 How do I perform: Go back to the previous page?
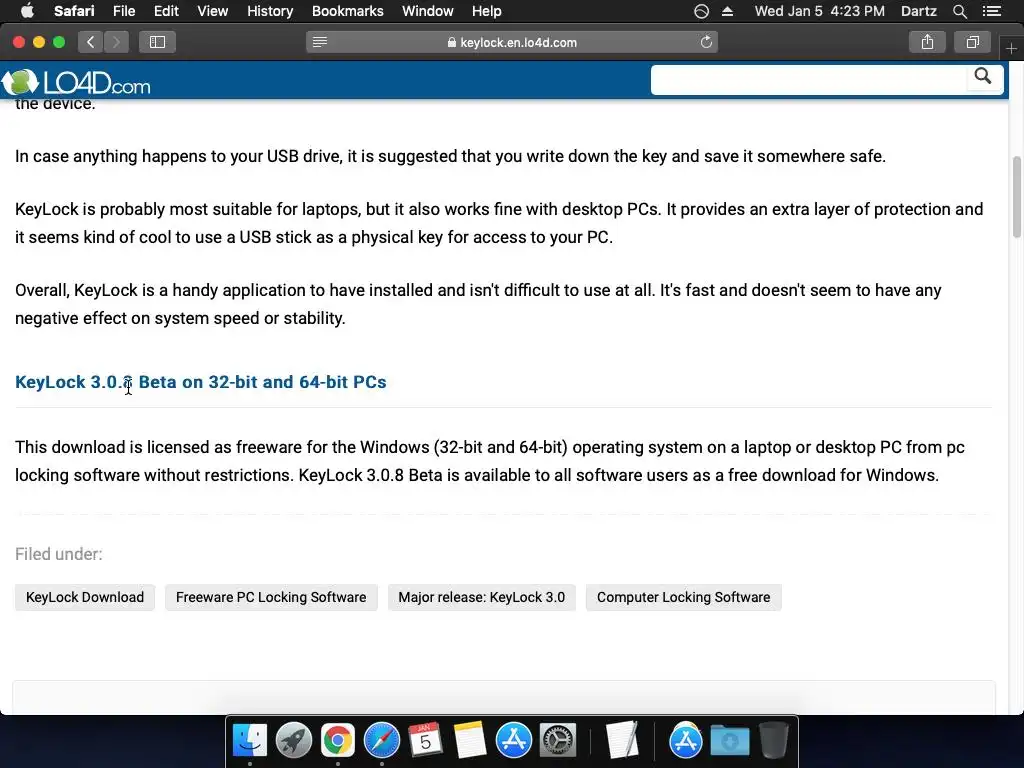pyautogui.click(x=91, y=42)
